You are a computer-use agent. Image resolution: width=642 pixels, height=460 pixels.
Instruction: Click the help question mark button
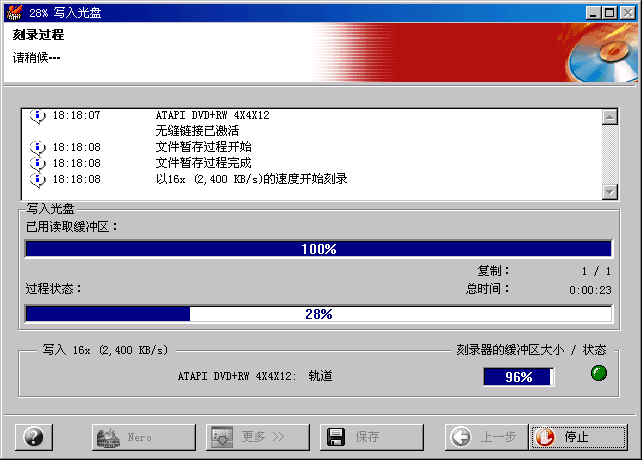click(35, 437)
